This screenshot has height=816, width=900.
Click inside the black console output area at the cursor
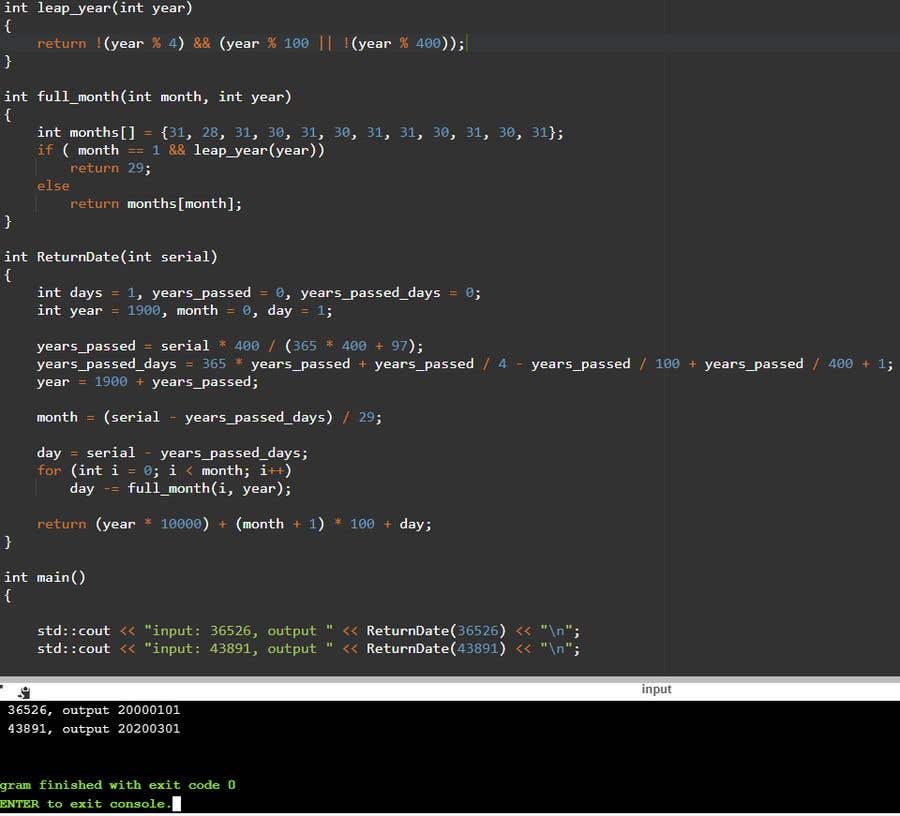[x=176, y=803]
